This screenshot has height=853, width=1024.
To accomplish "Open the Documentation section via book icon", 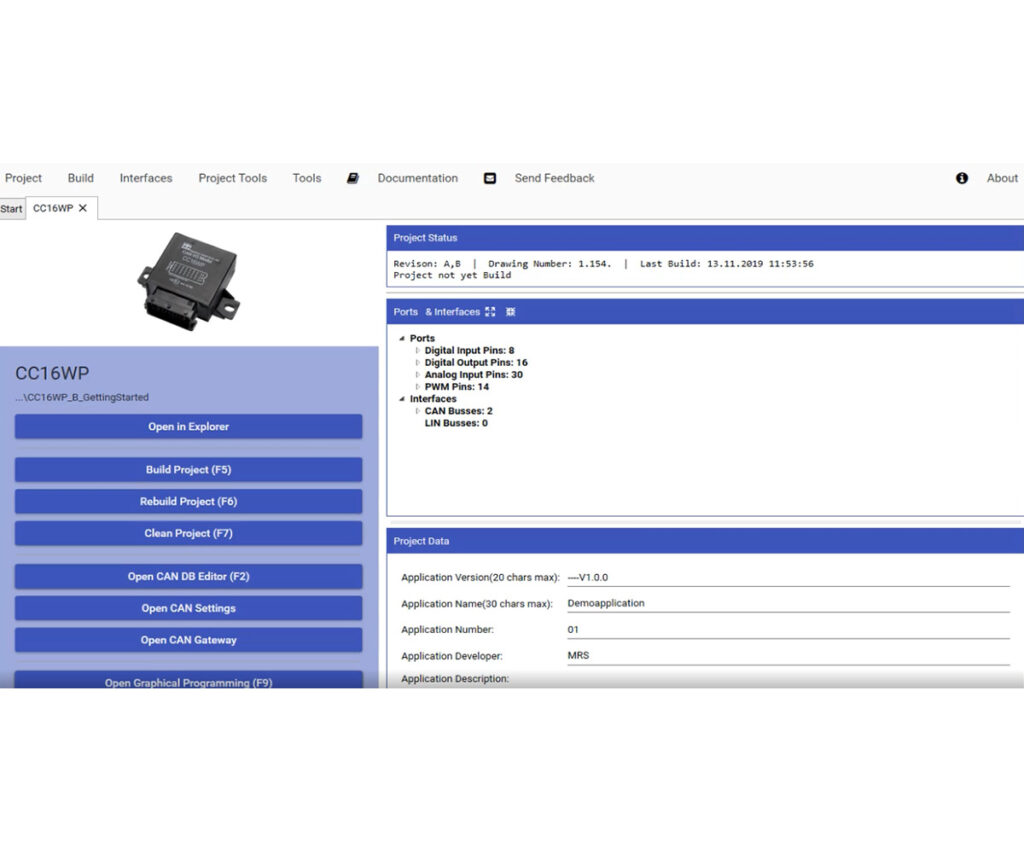I will 353,178.
